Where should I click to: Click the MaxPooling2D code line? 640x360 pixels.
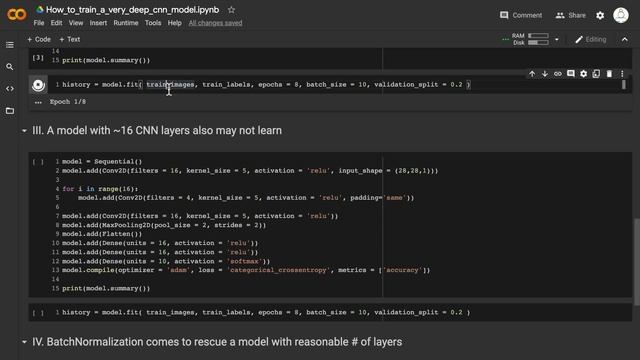(164, 225)
